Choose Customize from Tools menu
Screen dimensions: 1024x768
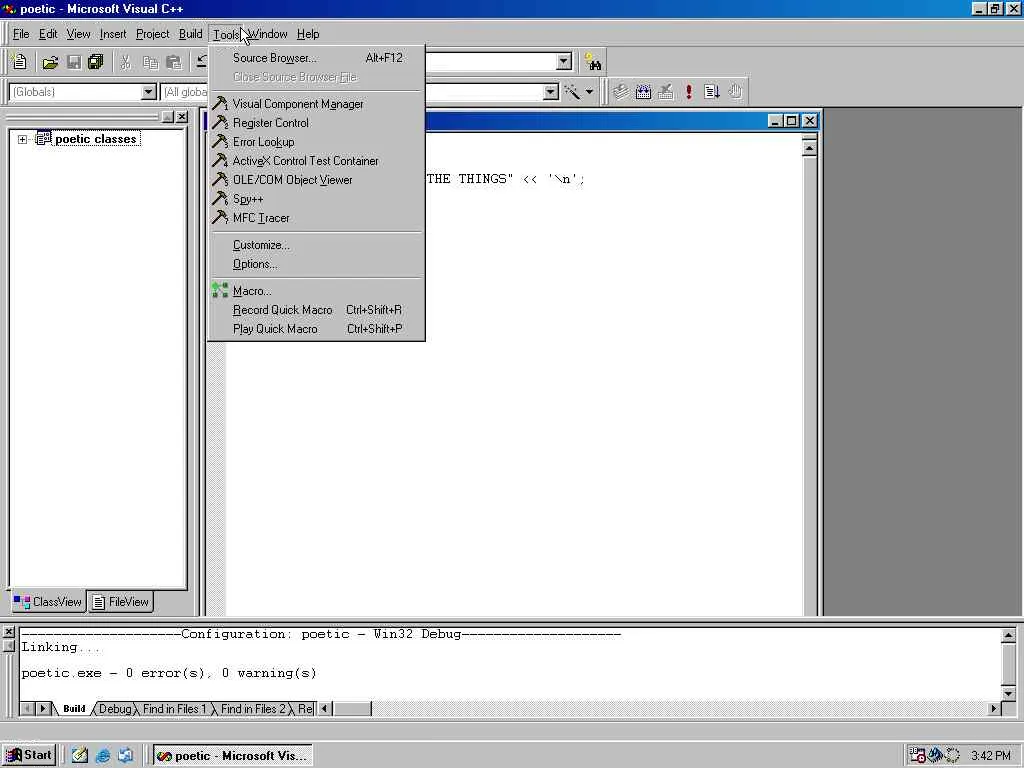pyautogui.click(x=317, y=245)
